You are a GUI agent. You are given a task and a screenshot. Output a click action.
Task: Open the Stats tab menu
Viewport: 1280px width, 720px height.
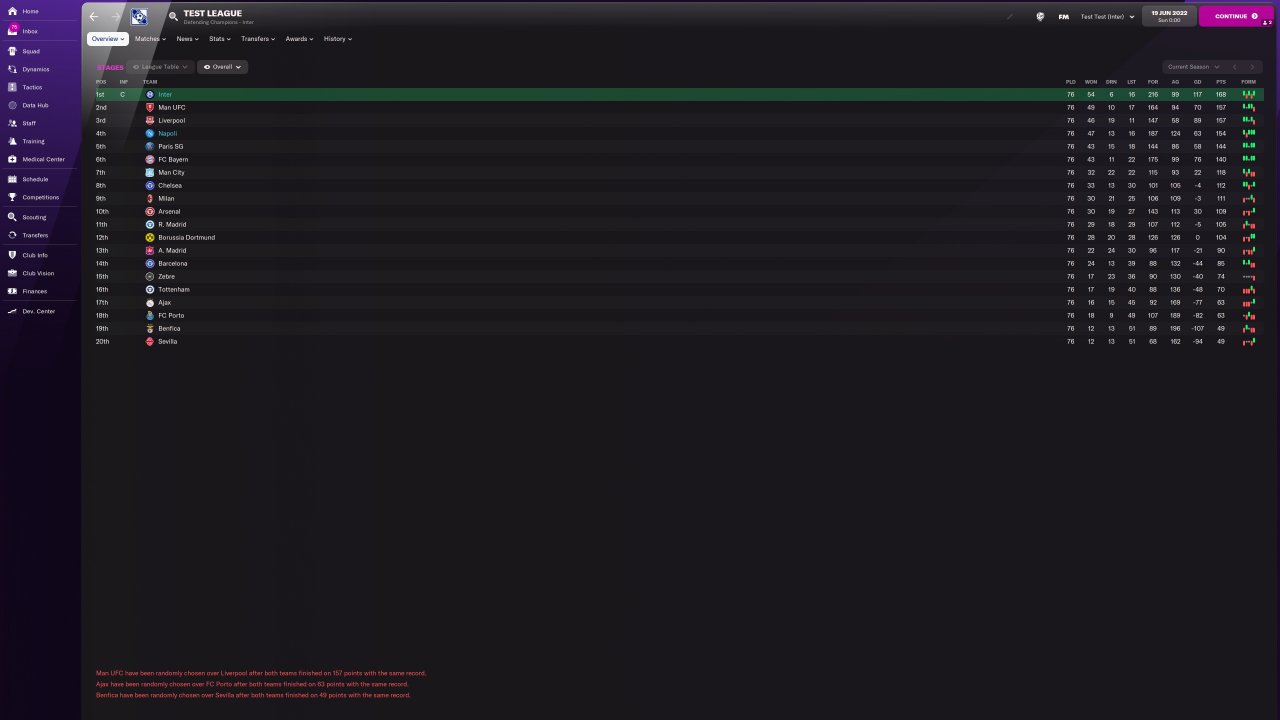219,39
